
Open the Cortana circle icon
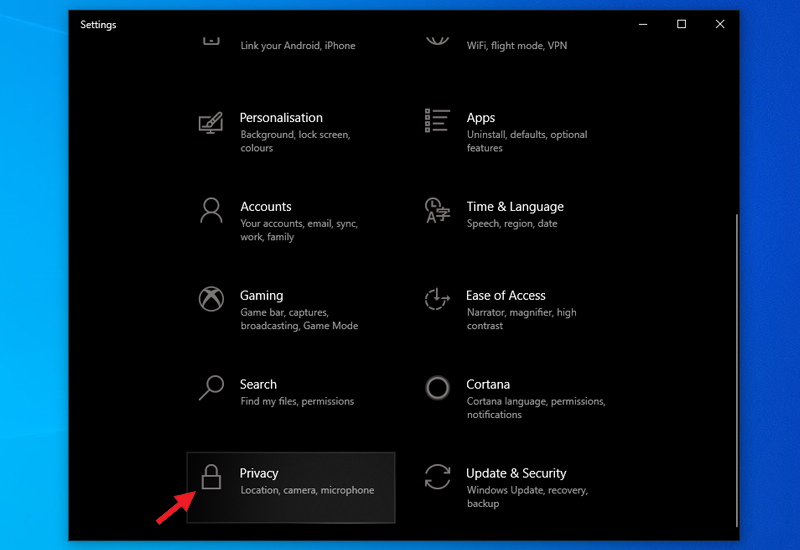(x=437, y=388)
